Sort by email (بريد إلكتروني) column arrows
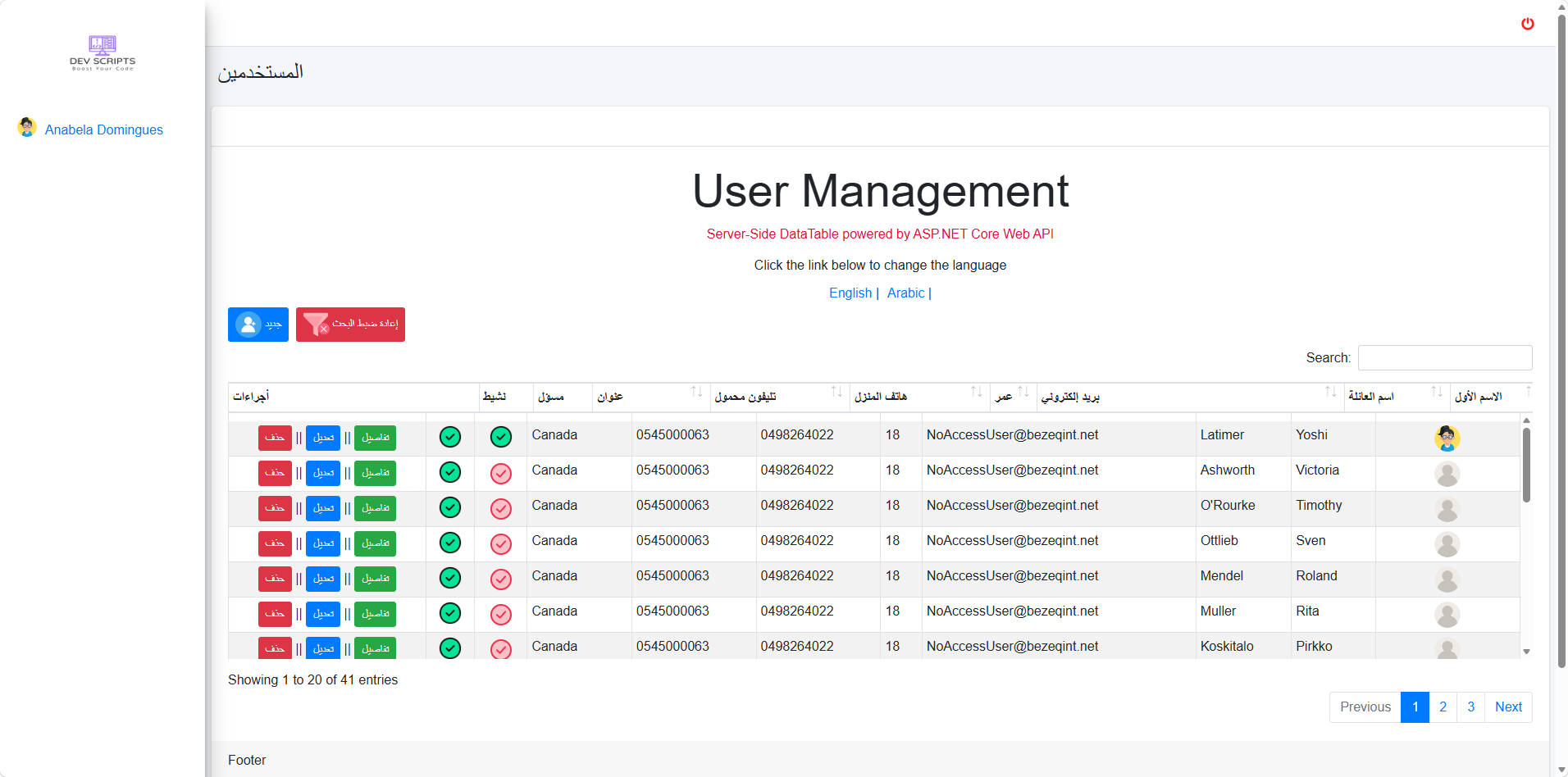 click(x=1330, y=392)
